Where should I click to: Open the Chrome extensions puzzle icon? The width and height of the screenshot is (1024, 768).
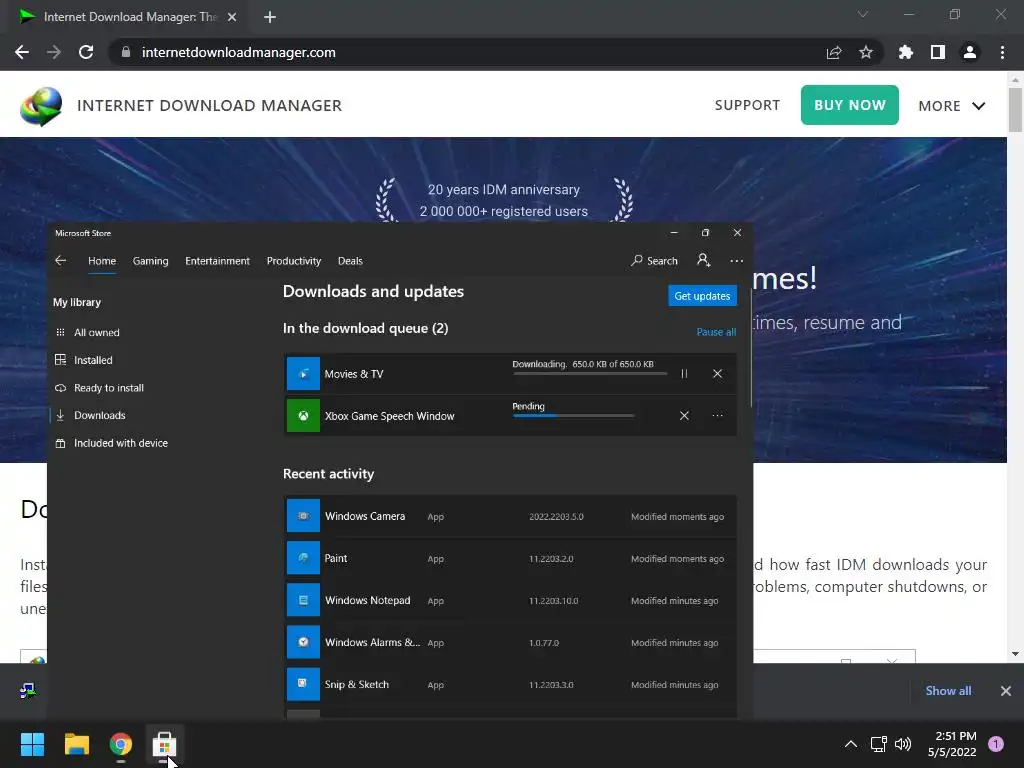[905, 52]
